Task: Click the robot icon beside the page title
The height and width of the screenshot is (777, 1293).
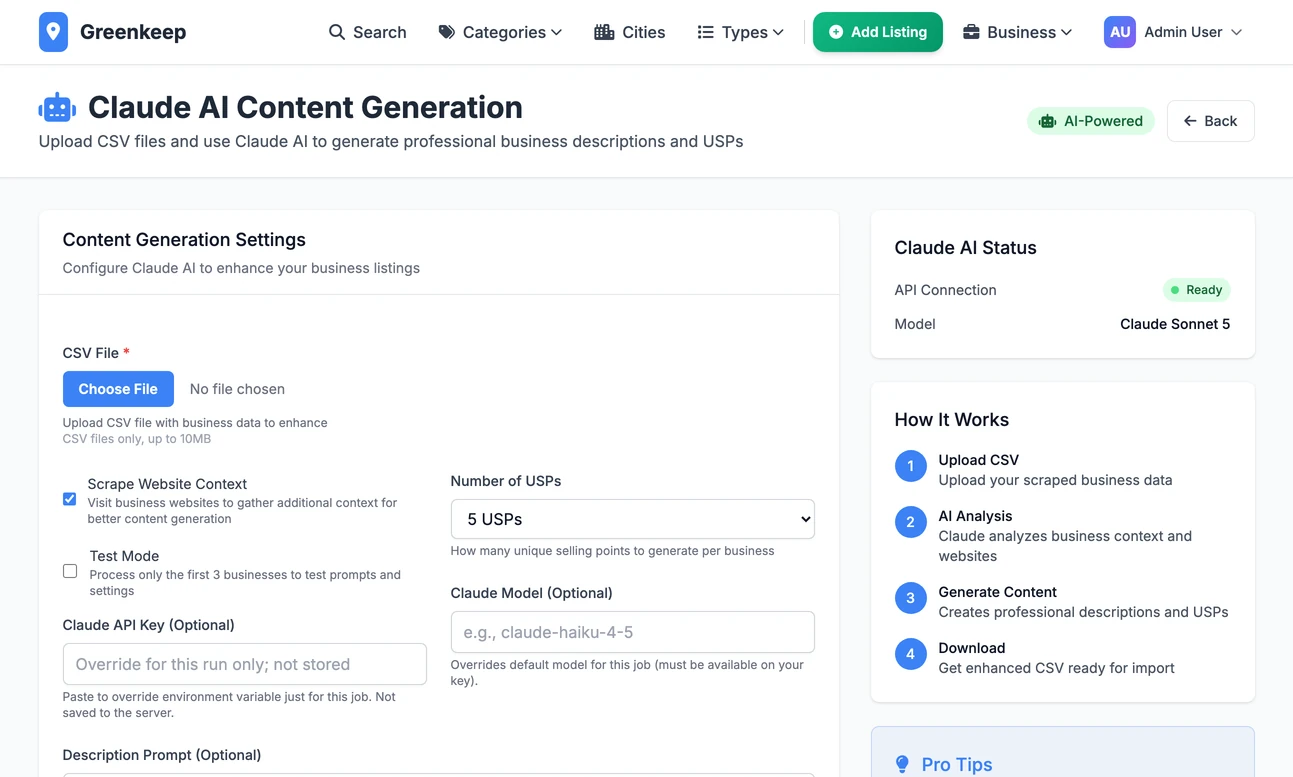Action: [57, 108]
